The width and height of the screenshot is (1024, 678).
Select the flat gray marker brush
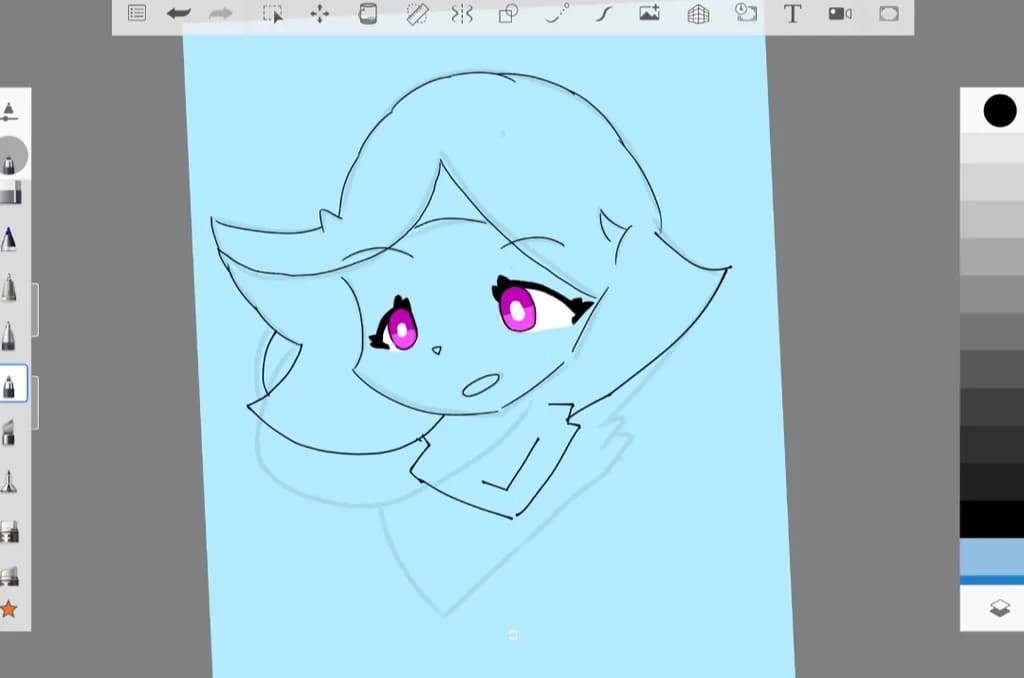pos(10,193)
